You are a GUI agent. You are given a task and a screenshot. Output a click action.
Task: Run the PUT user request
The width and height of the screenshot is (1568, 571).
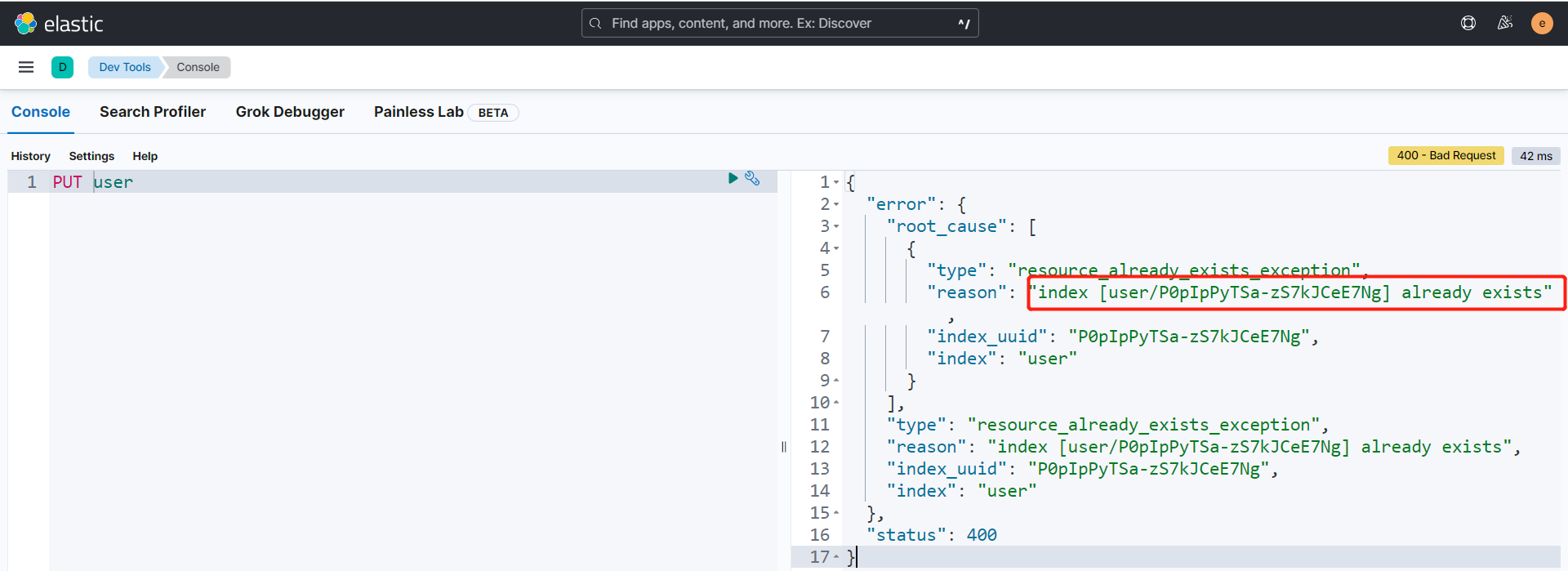733,178
